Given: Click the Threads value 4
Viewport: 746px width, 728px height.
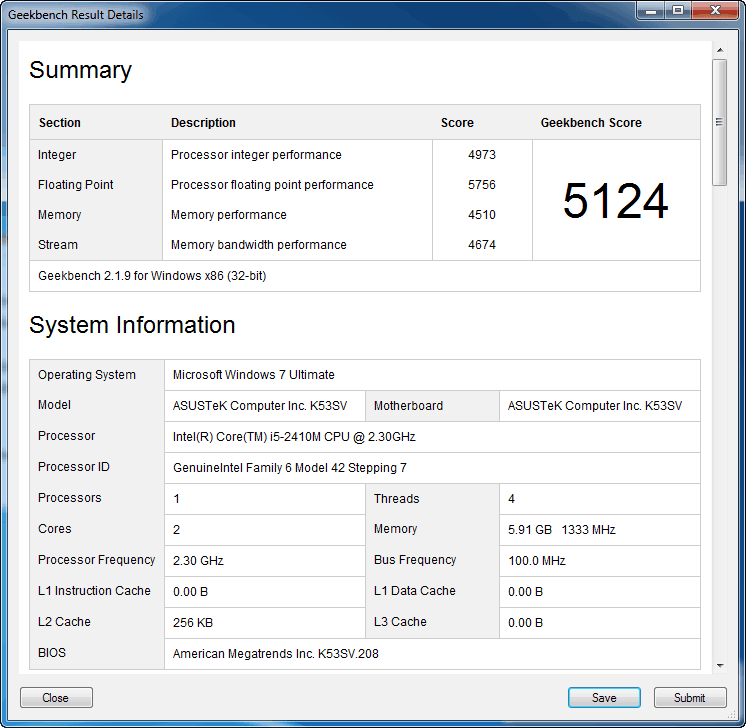Looking at the screenshot, I should click(511, 499).
